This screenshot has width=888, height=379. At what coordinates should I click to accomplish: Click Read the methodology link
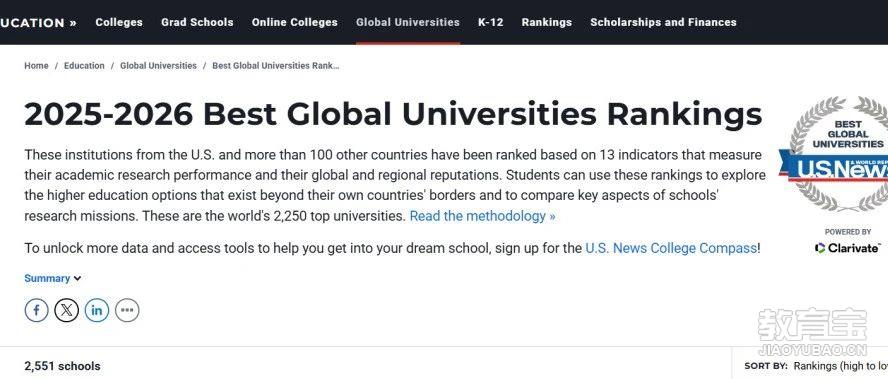(x=483, y=216)
